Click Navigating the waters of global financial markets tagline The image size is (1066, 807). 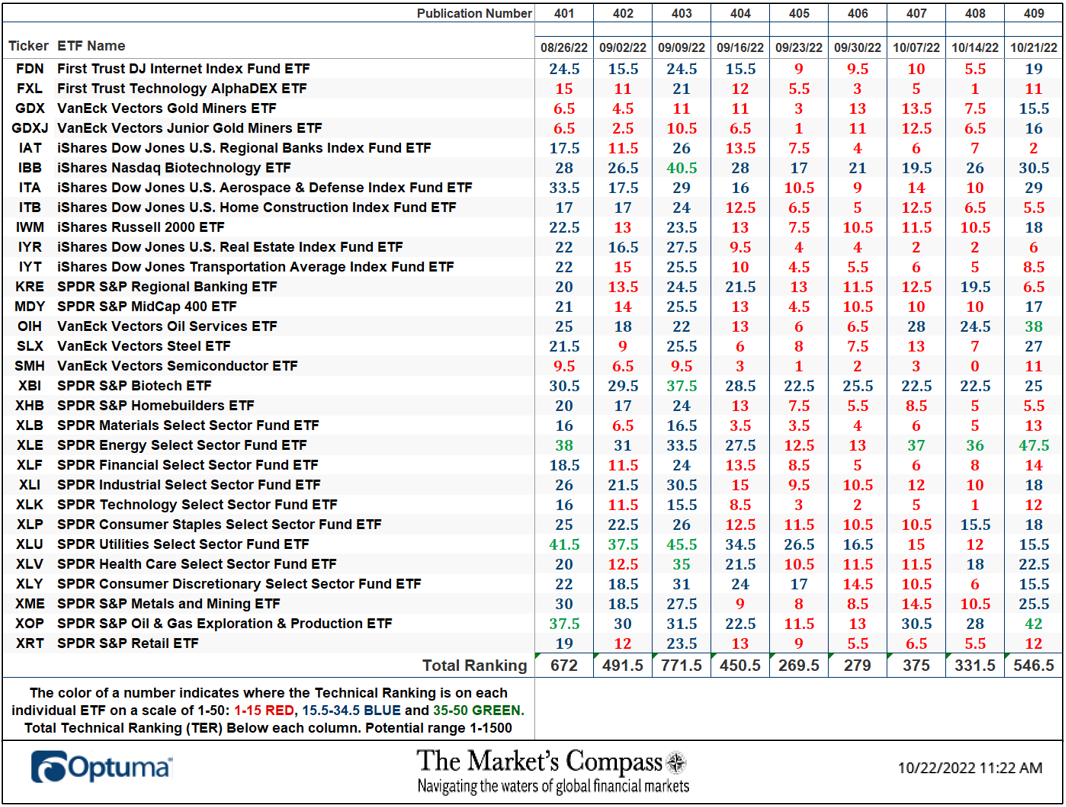tap(553, 787)
